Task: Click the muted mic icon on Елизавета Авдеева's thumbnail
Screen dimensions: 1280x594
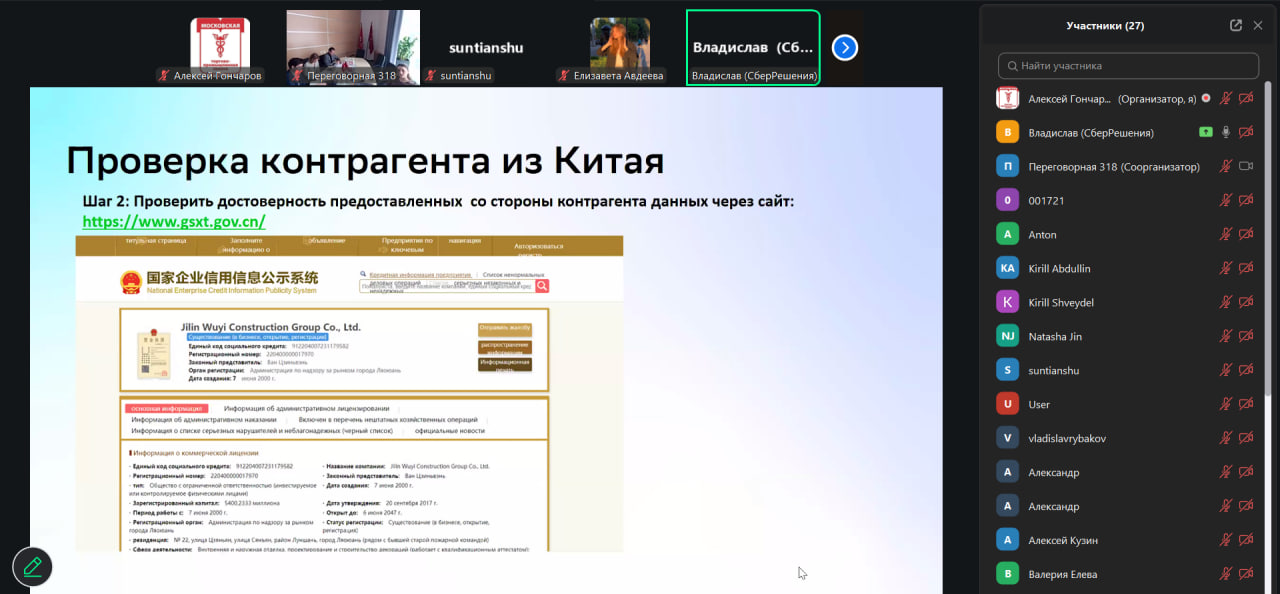Action: click(x=565, y=74)
